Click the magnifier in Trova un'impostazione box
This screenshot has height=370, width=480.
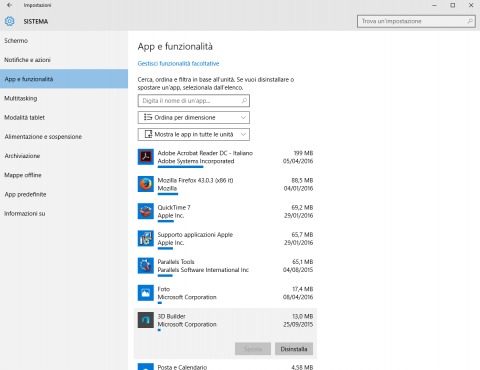coord(470,21)
